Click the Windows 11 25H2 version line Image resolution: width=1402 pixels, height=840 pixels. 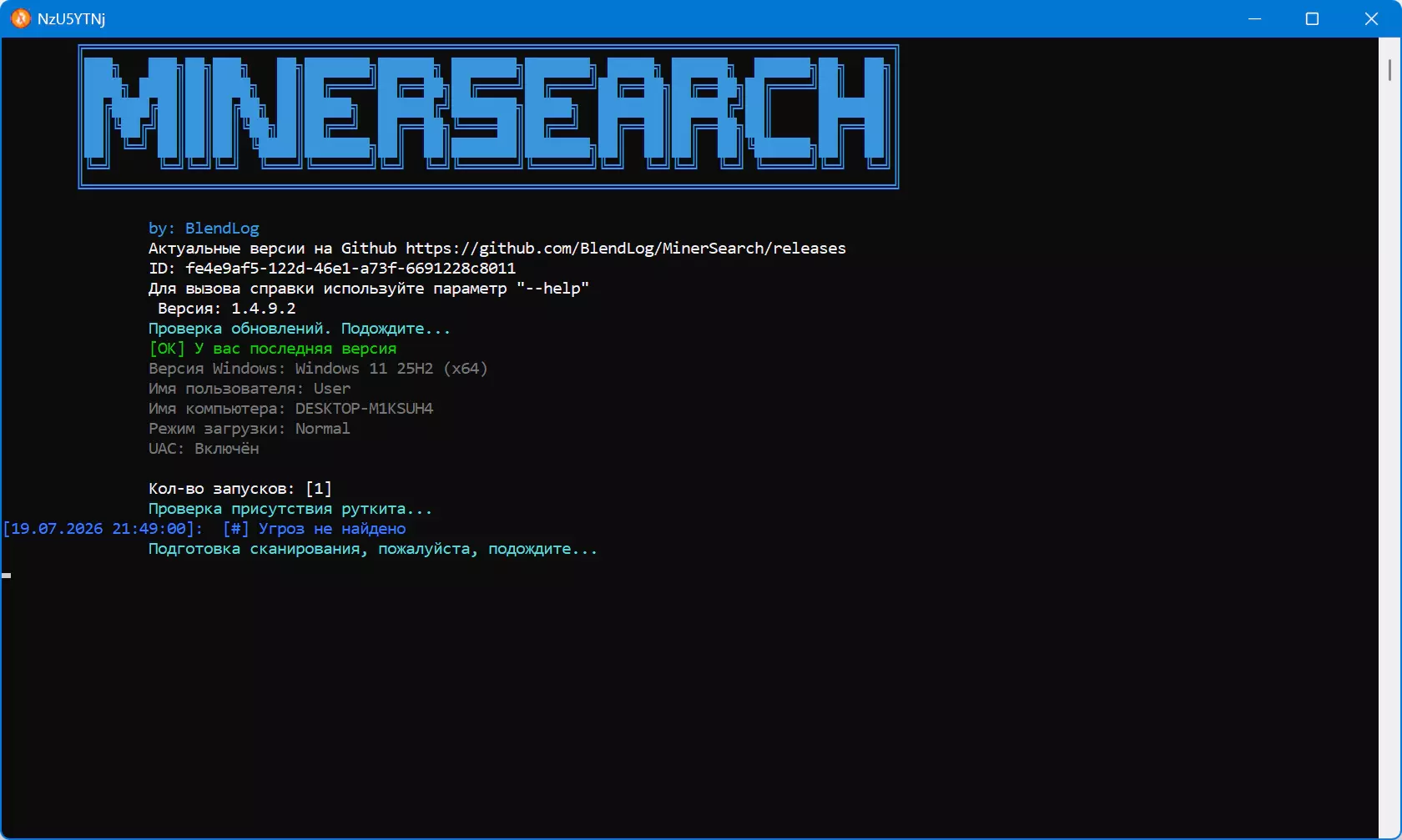318,369
